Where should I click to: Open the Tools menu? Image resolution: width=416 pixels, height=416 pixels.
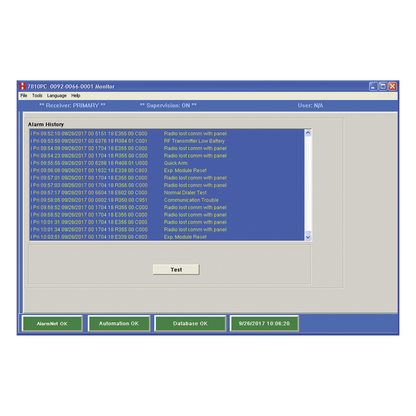pyautogui.click(x=37, y=96)
